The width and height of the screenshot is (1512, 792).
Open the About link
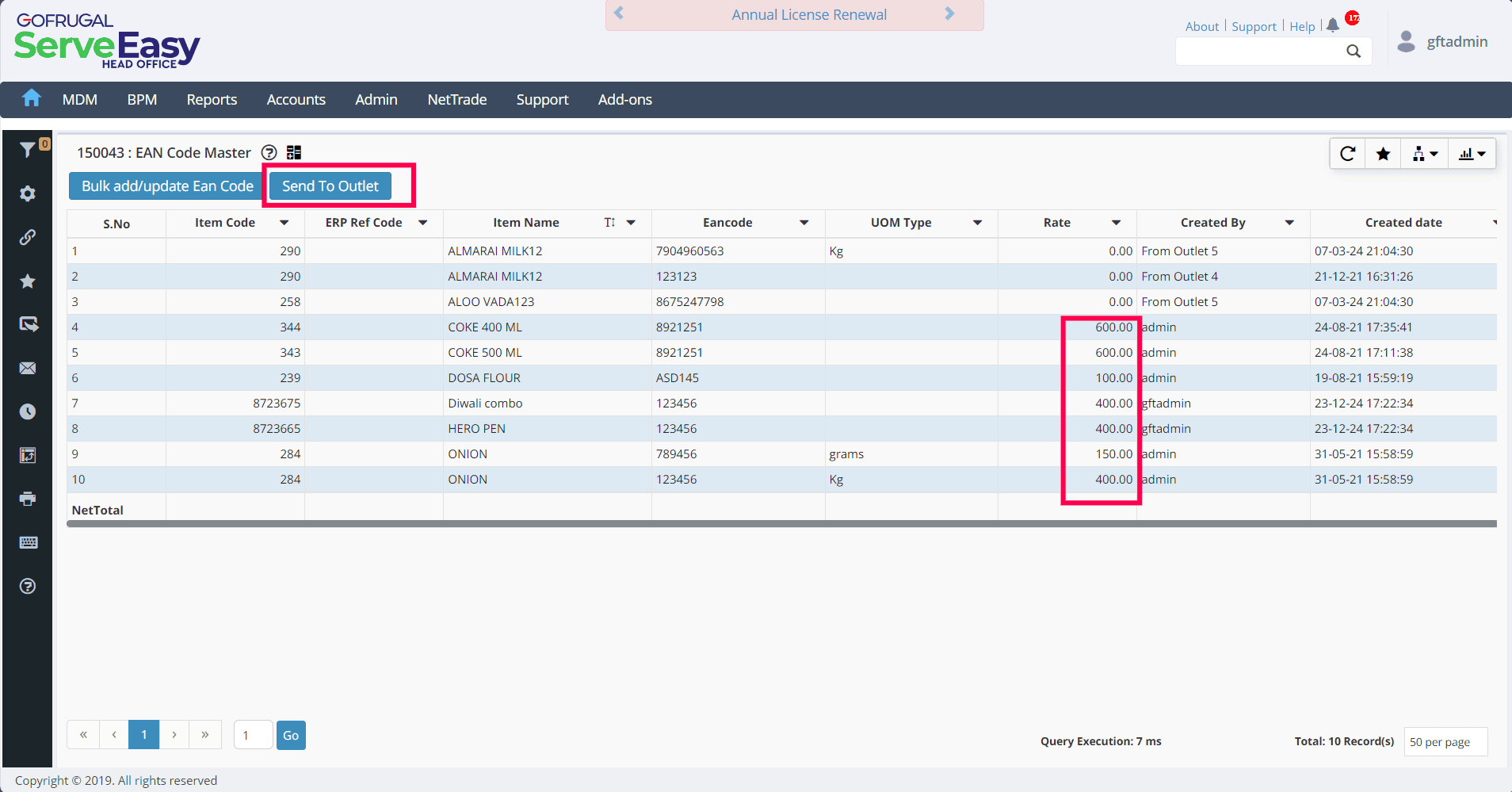tap(1202, 26)
